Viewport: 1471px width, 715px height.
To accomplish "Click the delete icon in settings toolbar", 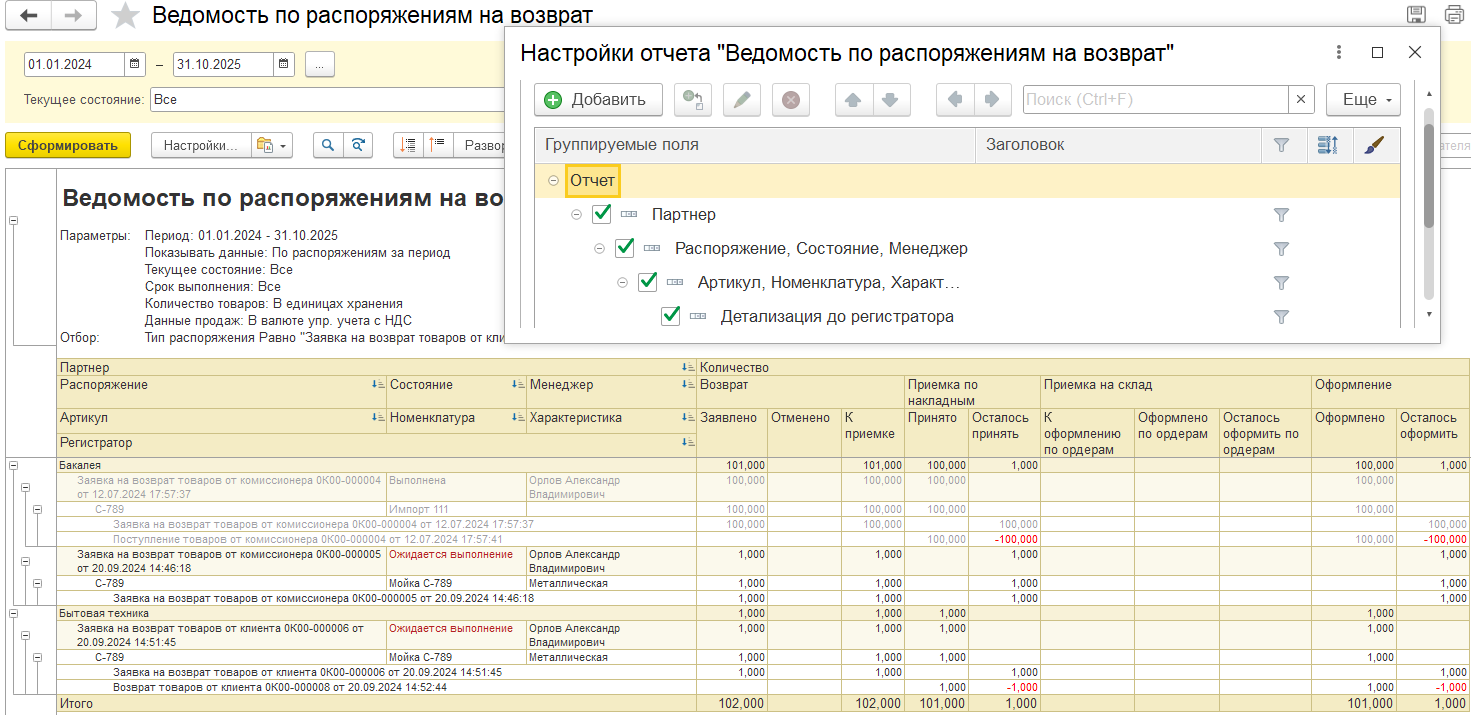I will pos(790,100).
